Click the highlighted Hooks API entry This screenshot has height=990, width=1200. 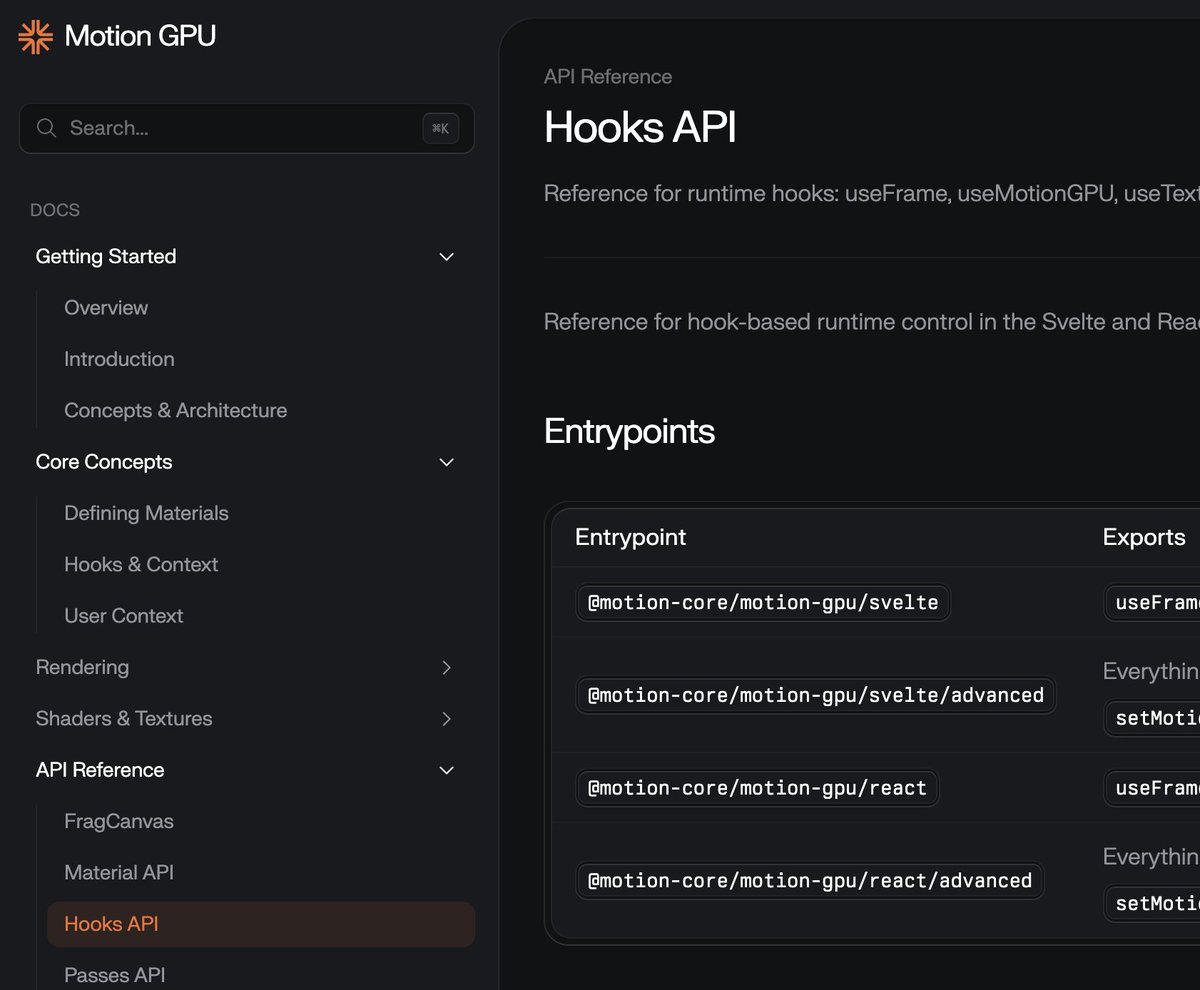point(111,923)
